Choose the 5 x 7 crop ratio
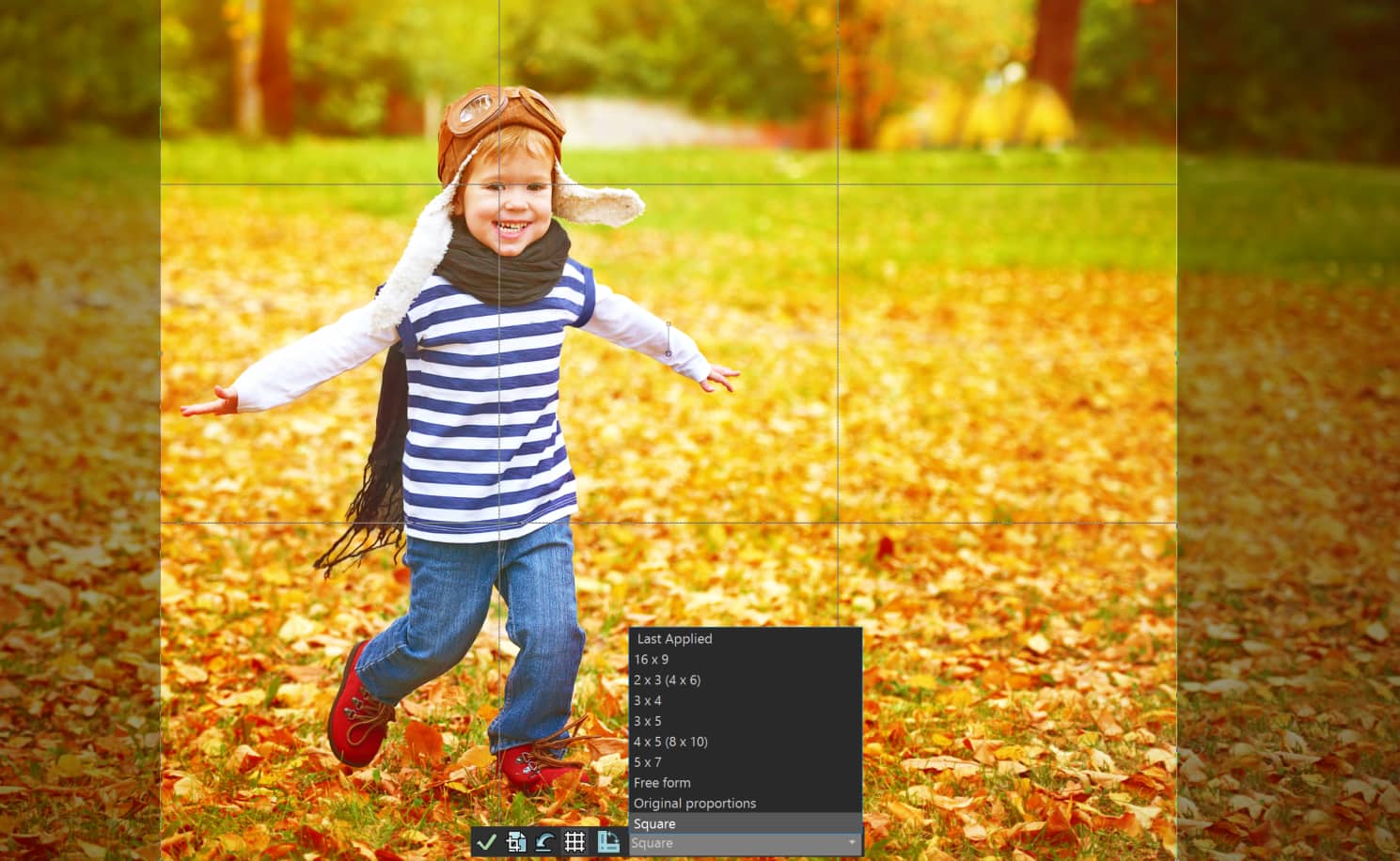This screenshot has height=861, width=1400. click(x=745, y=762)
